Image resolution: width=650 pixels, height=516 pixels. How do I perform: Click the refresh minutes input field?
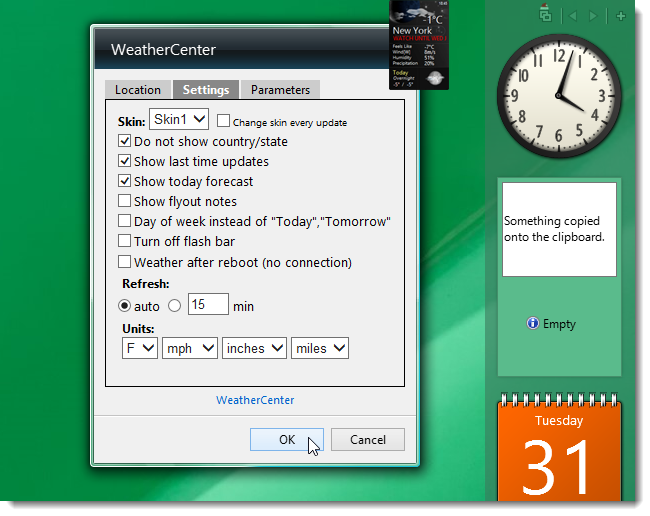click(208, 304)
